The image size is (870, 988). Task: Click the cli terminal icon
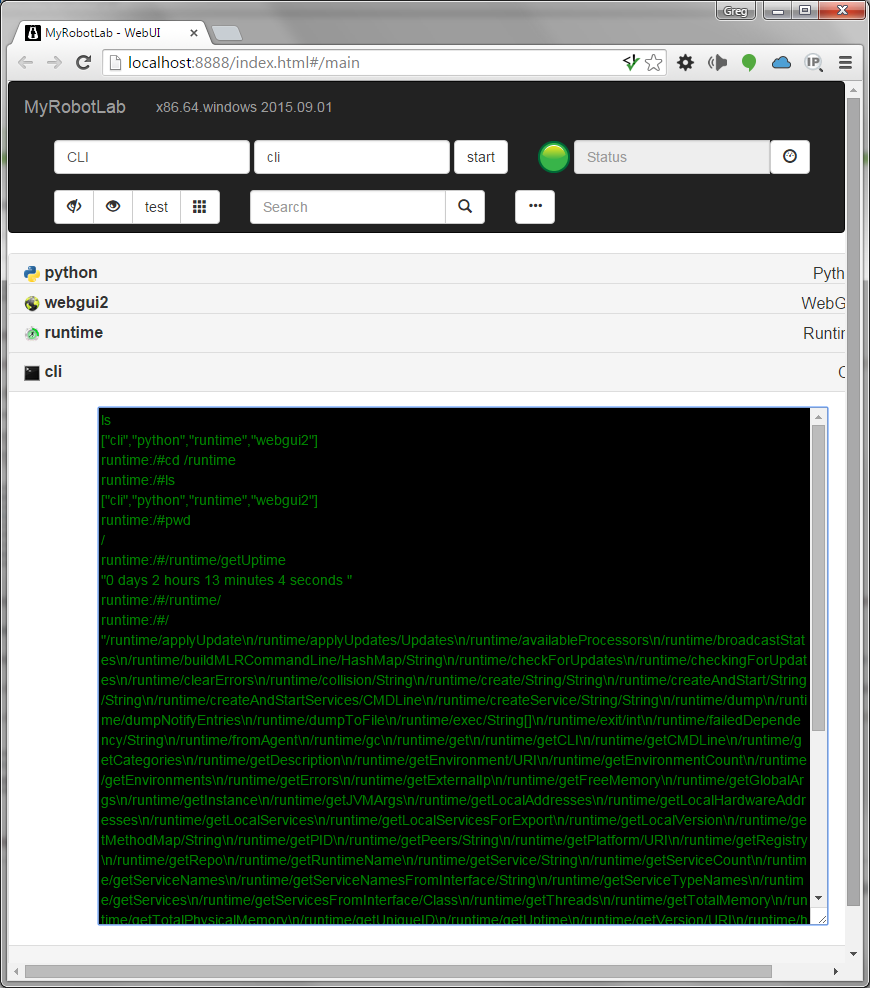(31, 373)
